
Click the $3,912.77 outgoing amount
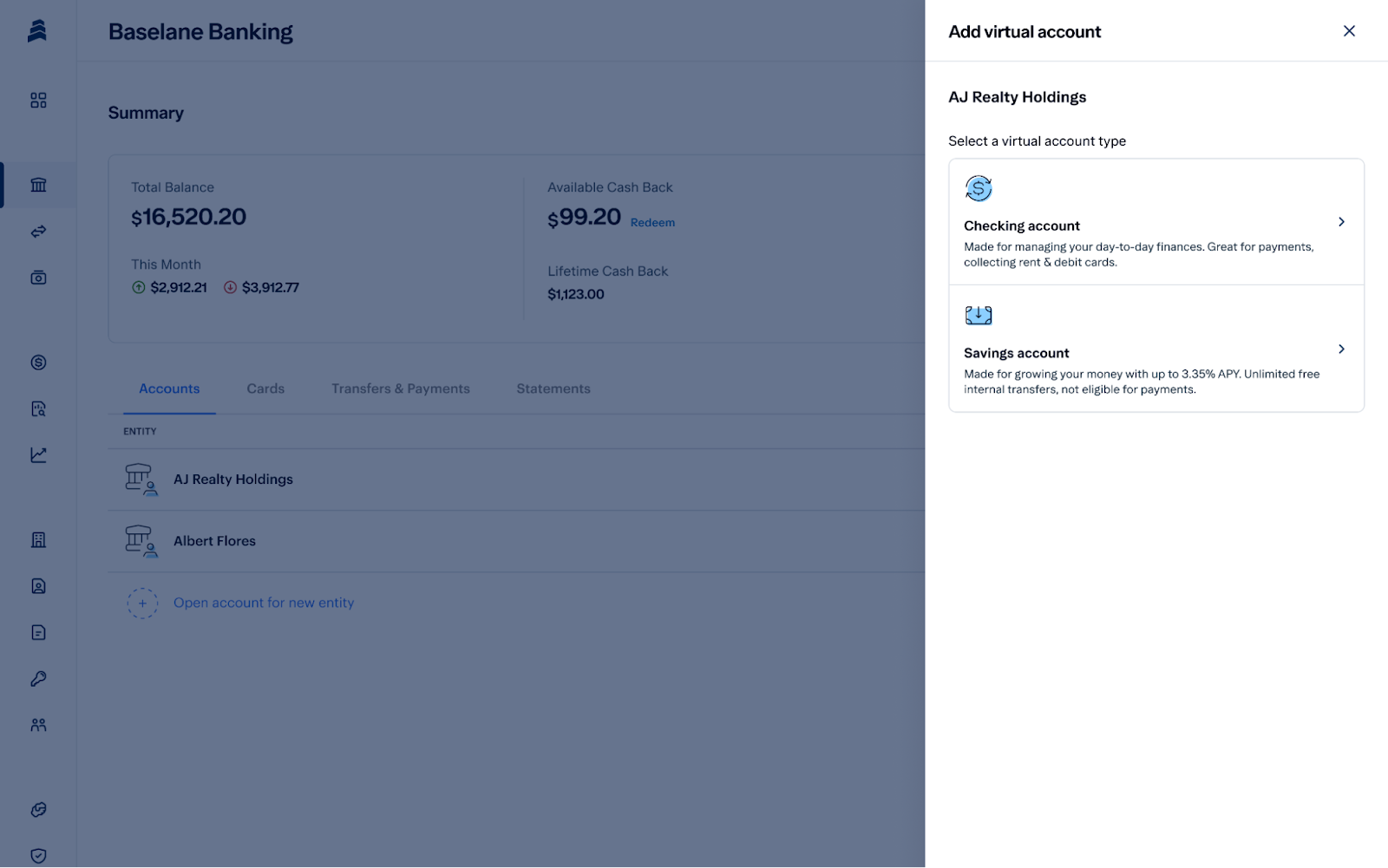pos(271,287)
